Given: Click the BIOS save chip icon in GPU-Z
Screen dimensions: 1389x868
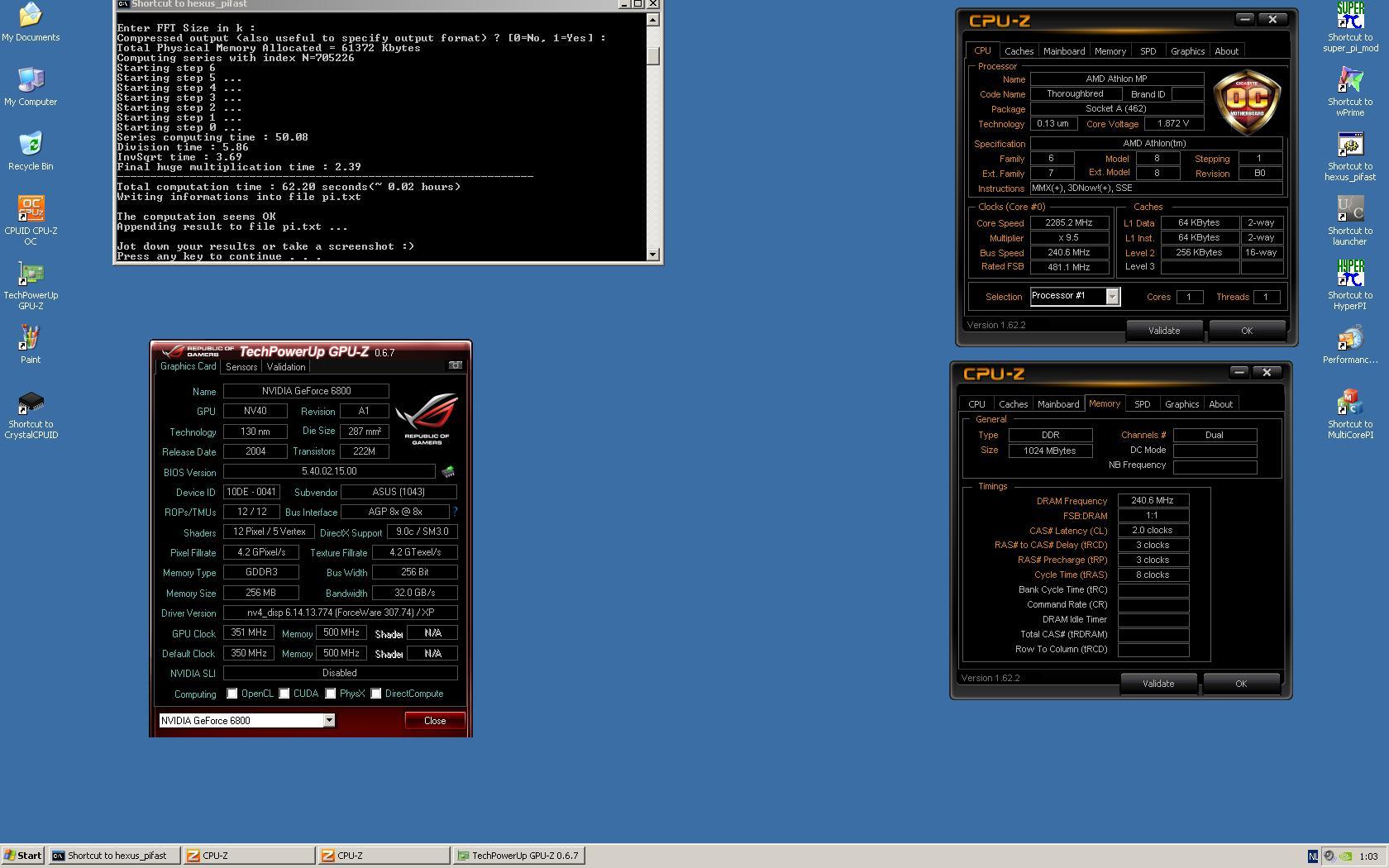Looking at the screenshot, I should 448,471.
